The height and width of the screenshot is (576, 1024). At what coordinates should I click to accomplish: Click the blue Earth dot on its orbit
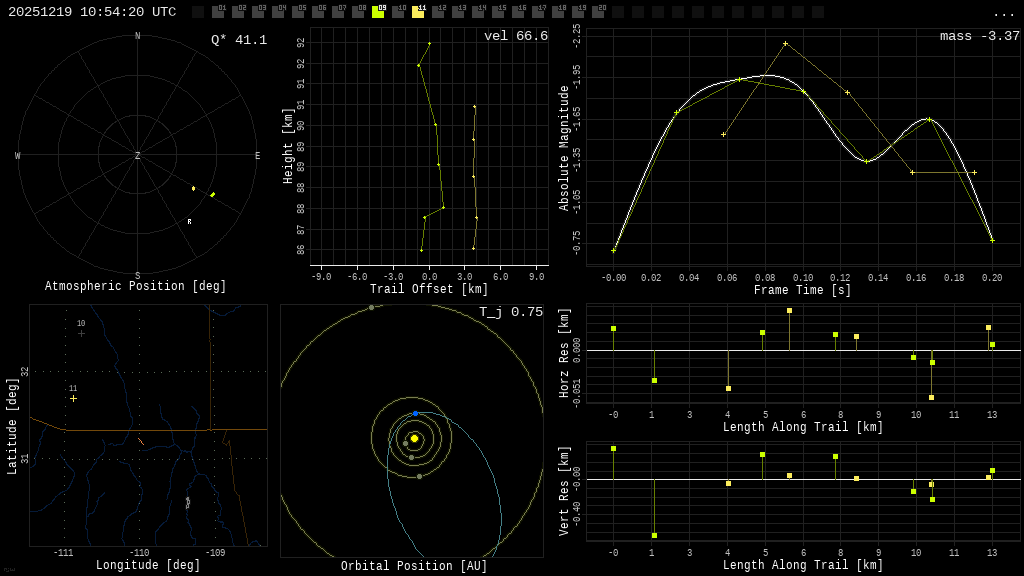coord(415,413)
